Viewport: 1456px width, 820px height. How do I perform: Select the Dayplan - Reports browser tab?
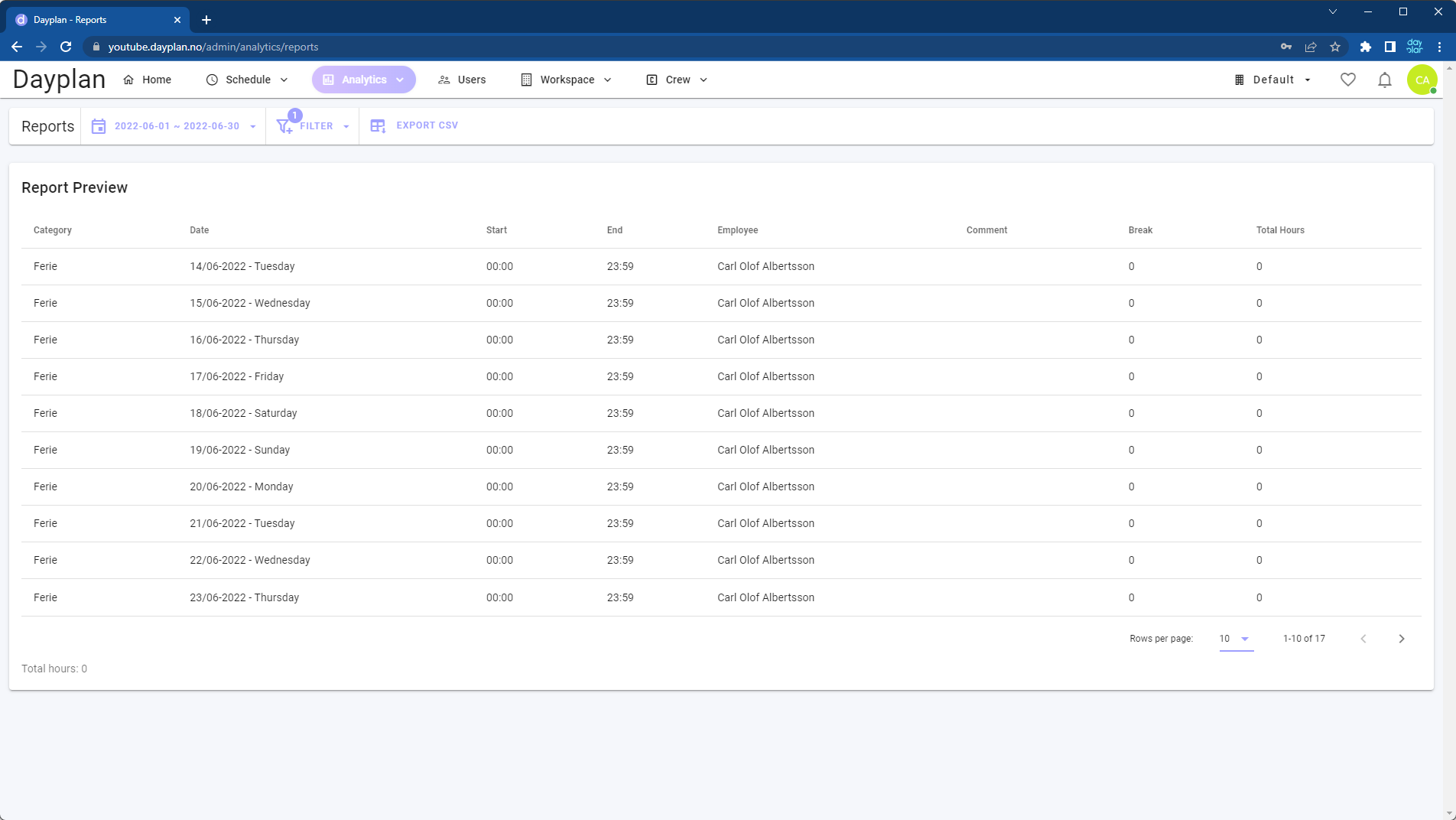click(98, 20)
